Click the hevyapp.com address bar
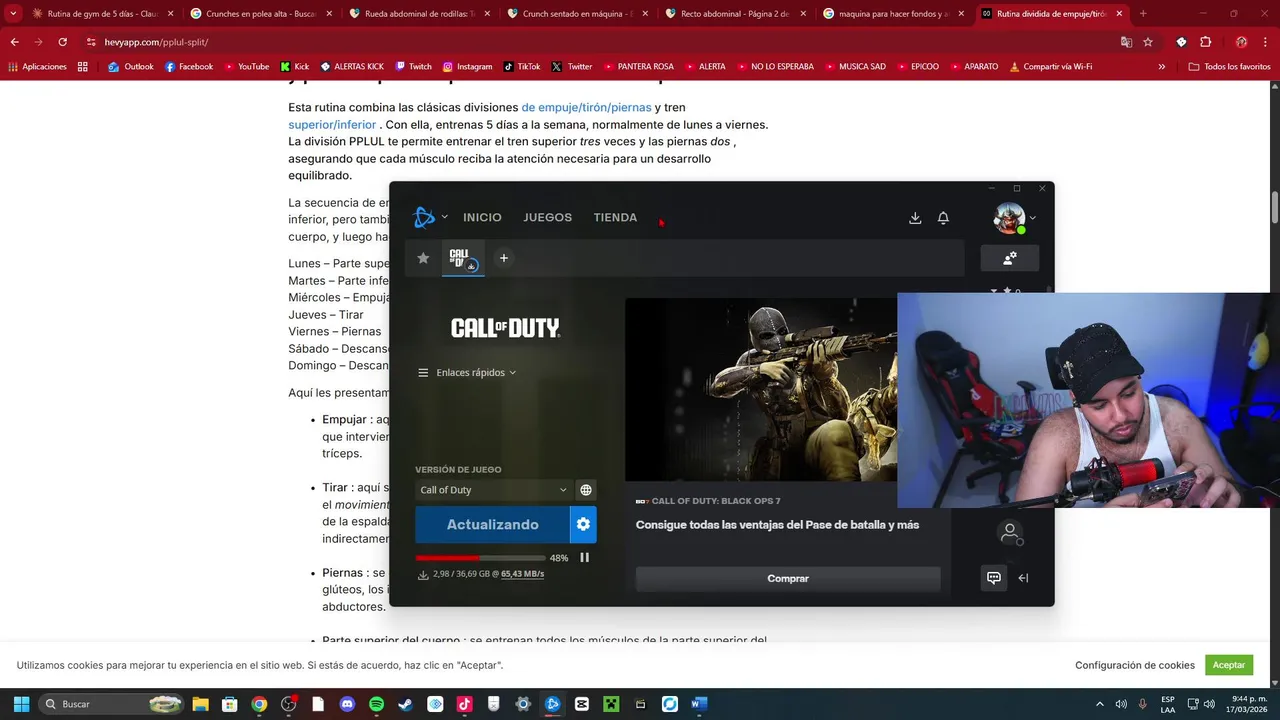 pyautogui.click(x=600, y=42)
